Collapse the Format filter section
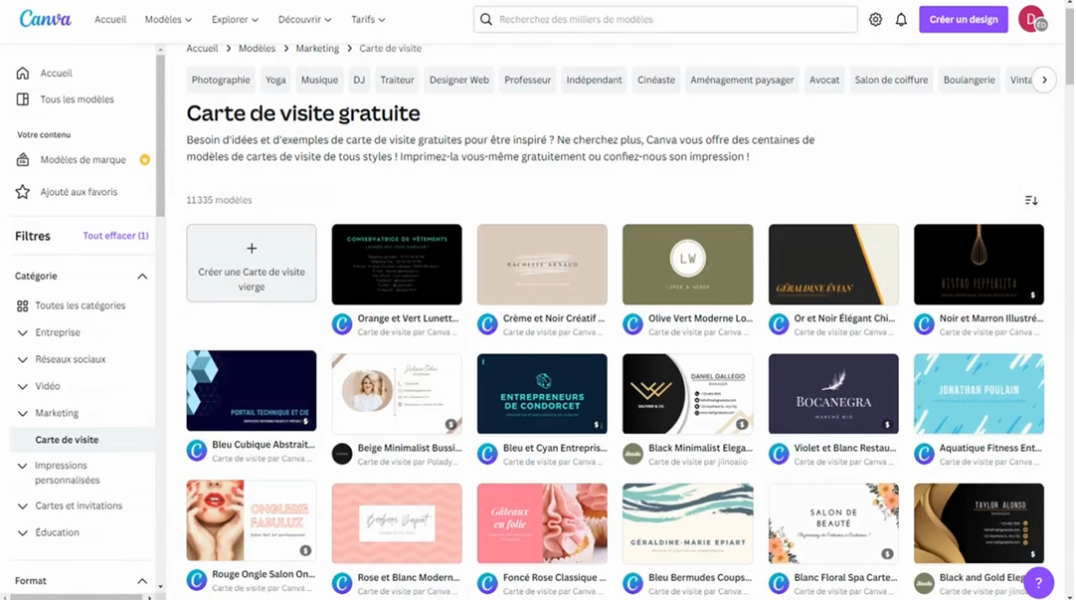The width and height of the screenshot is (1076, 602). (142, 581)
